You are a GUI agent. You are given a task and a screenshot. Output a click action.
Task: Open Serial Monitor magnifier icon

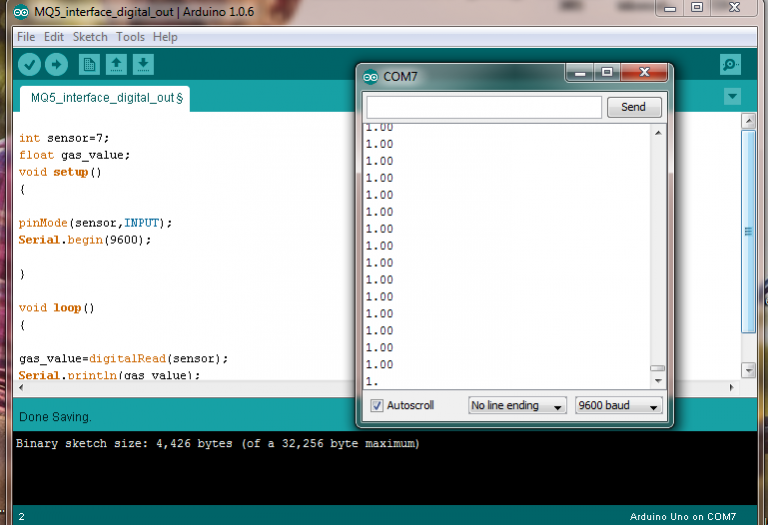point(730,65)
